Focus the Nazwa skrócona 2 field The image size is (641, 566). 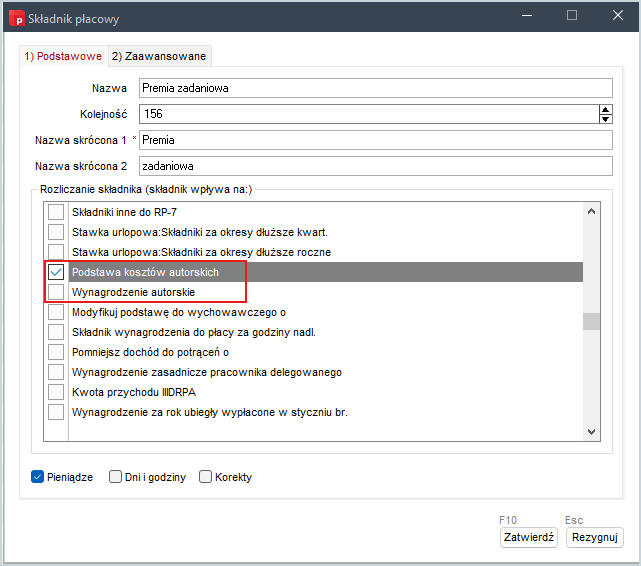(375, 166)
